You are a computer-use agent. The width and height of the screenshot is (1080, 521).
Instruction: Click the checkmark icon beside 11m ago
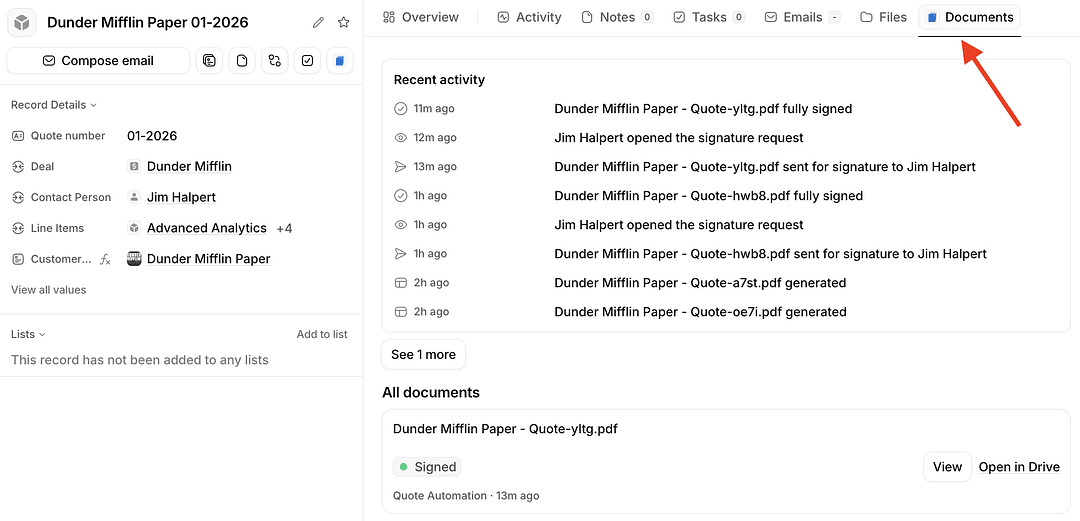(x=400, y=108)
